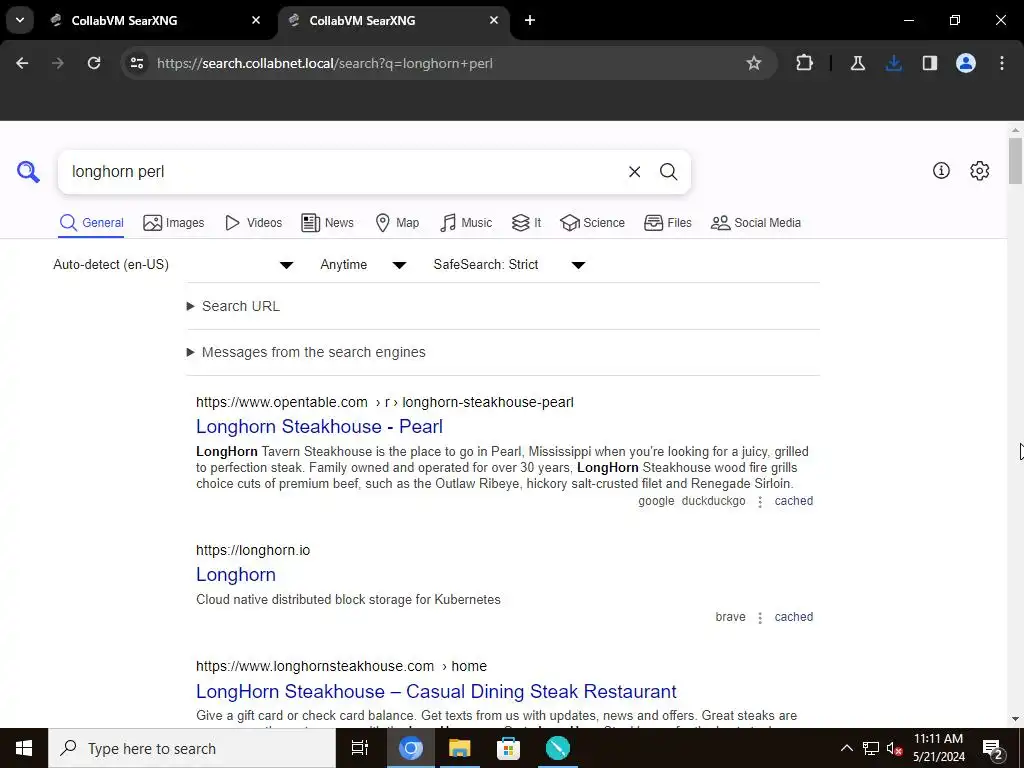The height and width of the screenshot is (768, 1024).
Task: Select the General search category
Action: (x=91, y=223)
